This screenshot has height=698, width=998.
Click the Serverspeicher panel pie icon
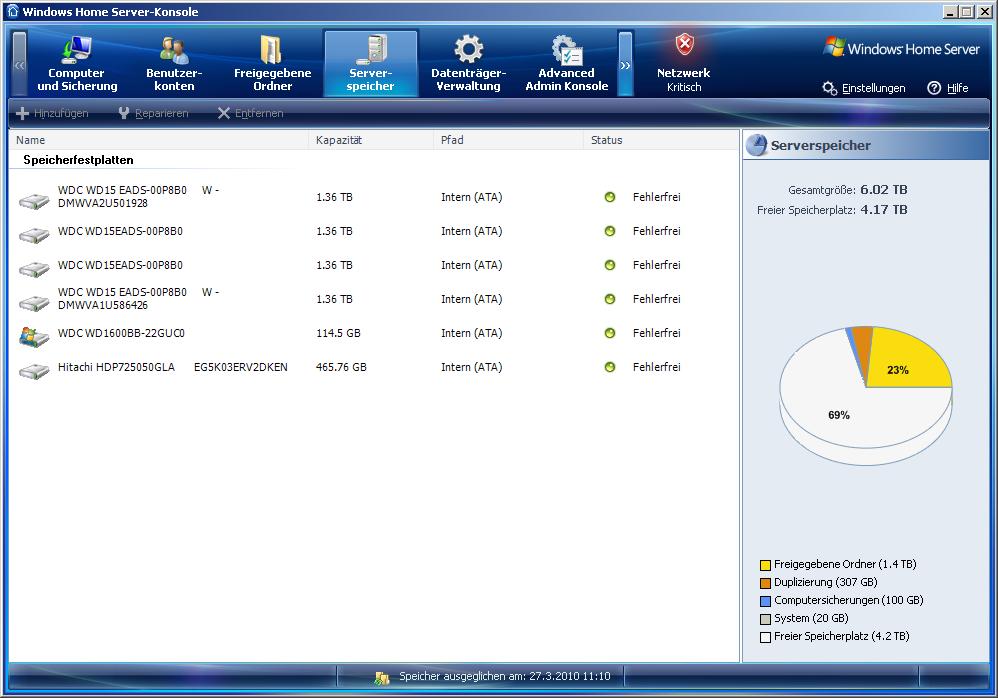pos(757,145)
